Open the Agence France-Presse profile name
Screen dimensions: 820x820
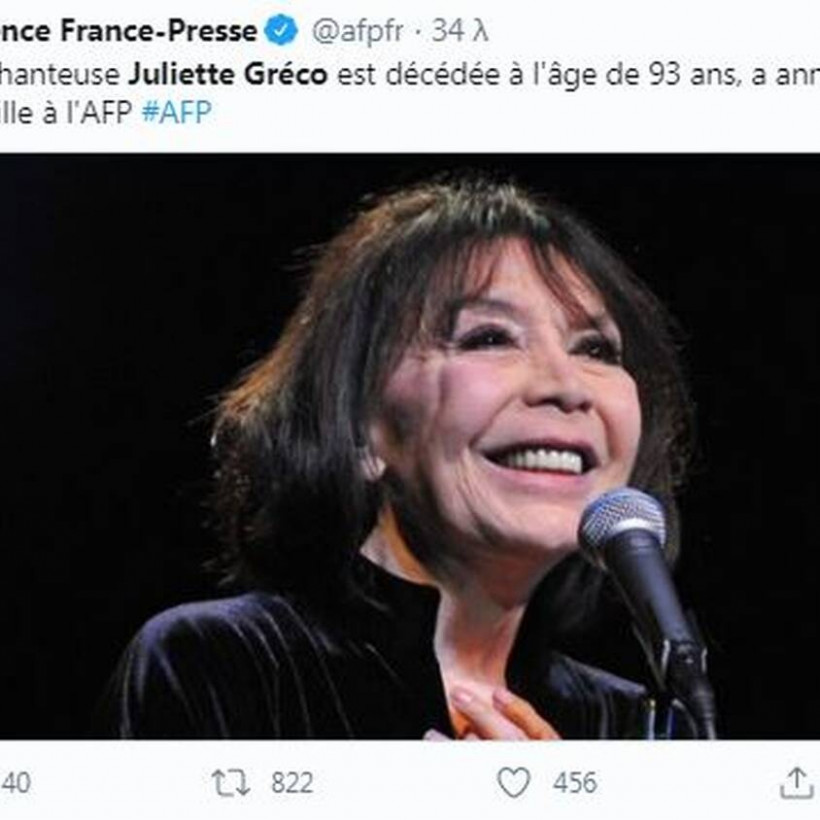128,31
